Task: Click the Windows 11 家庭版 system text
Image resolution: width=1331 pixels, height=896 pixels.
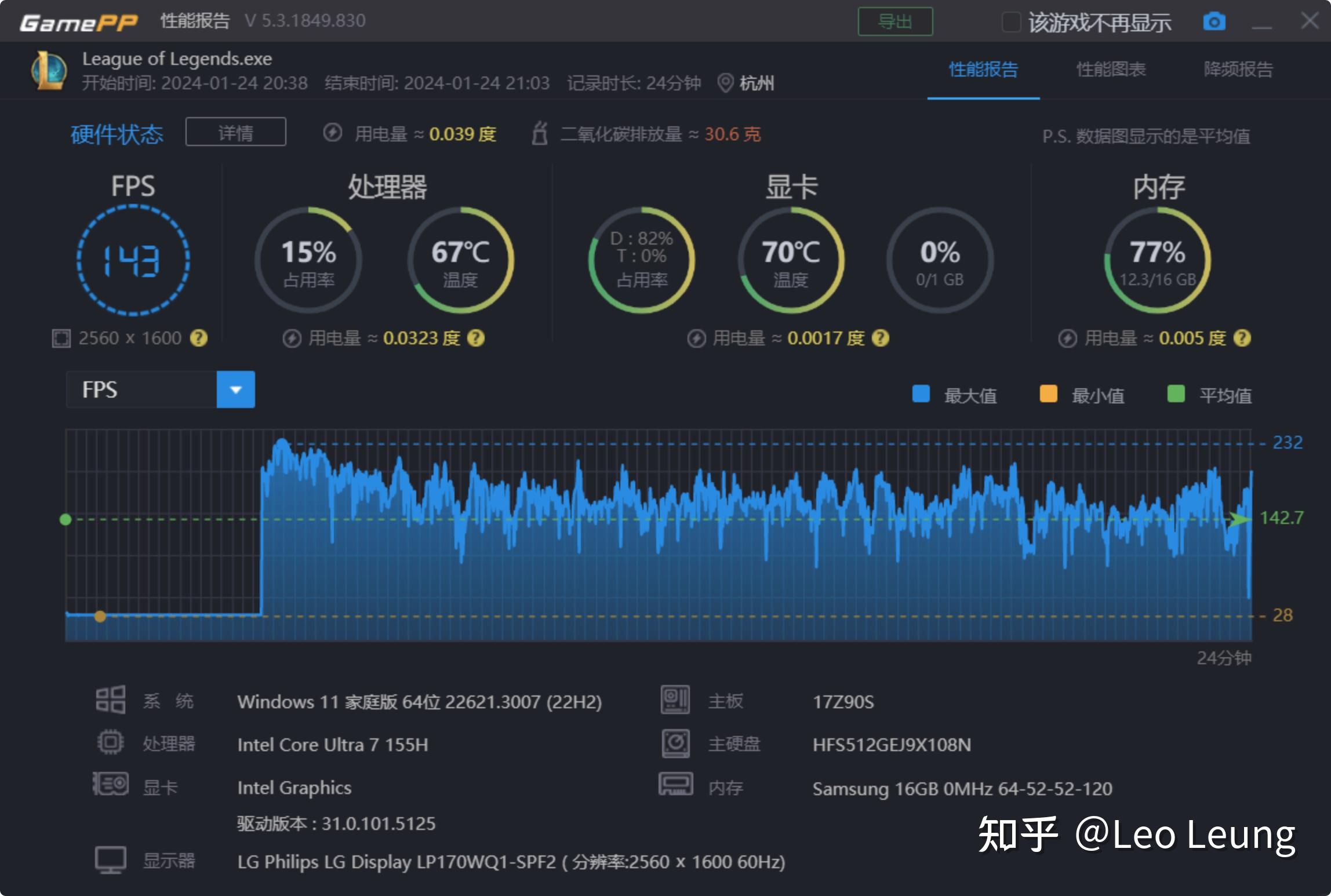Action: click(x=419, y=702)
